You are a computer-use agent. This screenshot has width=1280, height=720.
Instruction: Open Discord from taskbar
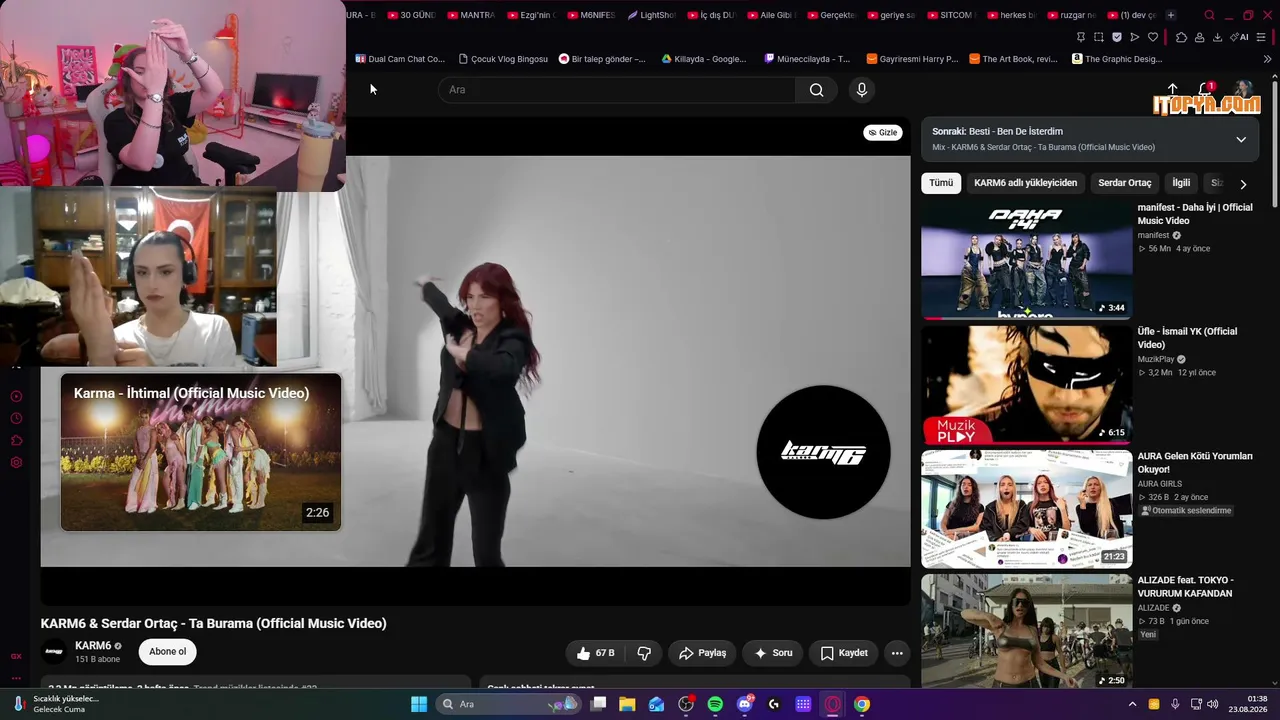744,704
